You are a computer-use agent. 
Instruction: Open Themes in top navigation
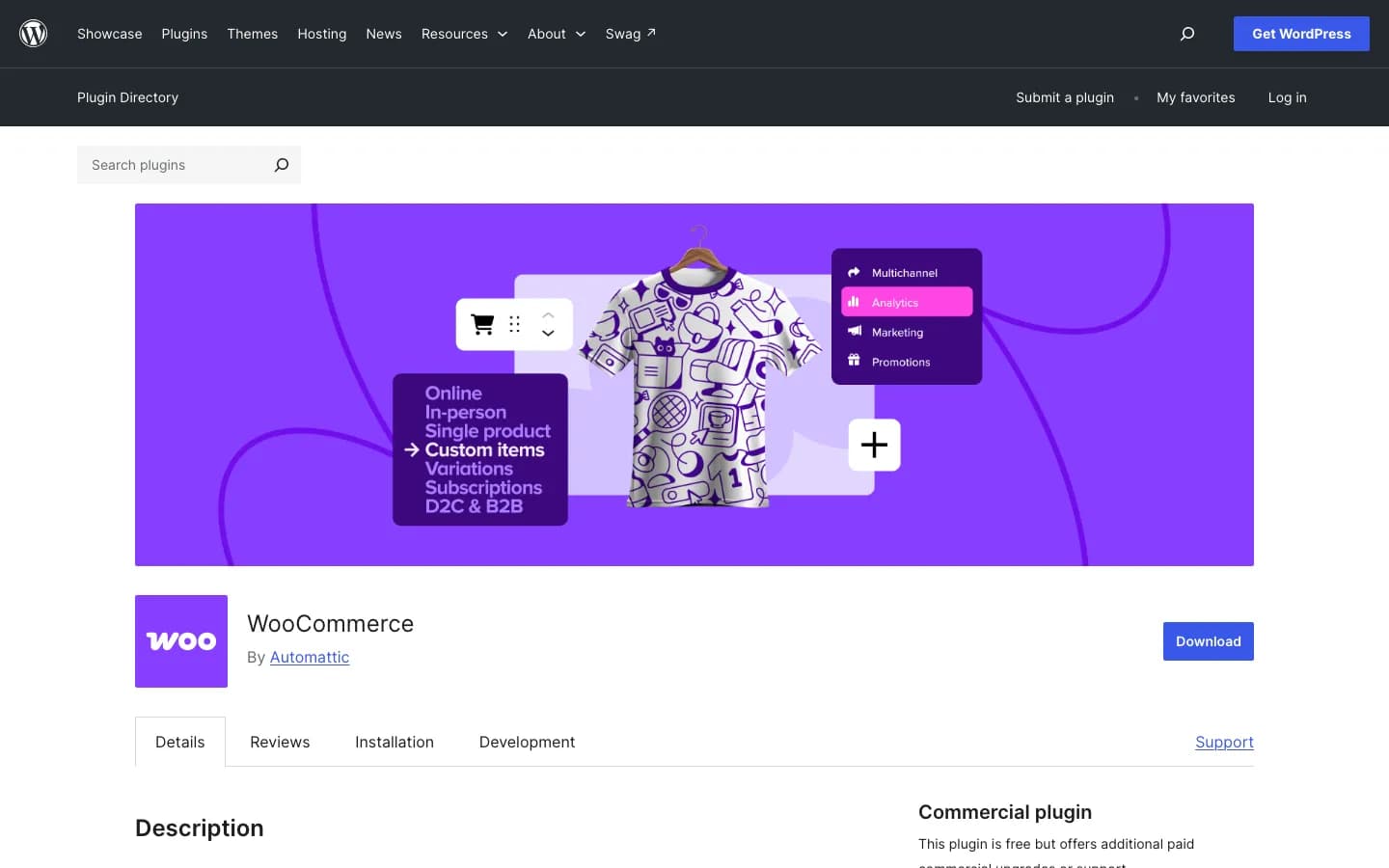253,34
